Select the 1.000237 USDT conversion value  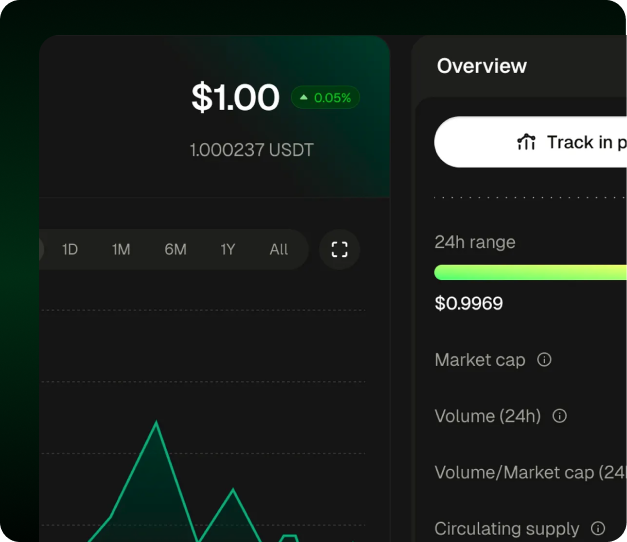tap(252, 150)
